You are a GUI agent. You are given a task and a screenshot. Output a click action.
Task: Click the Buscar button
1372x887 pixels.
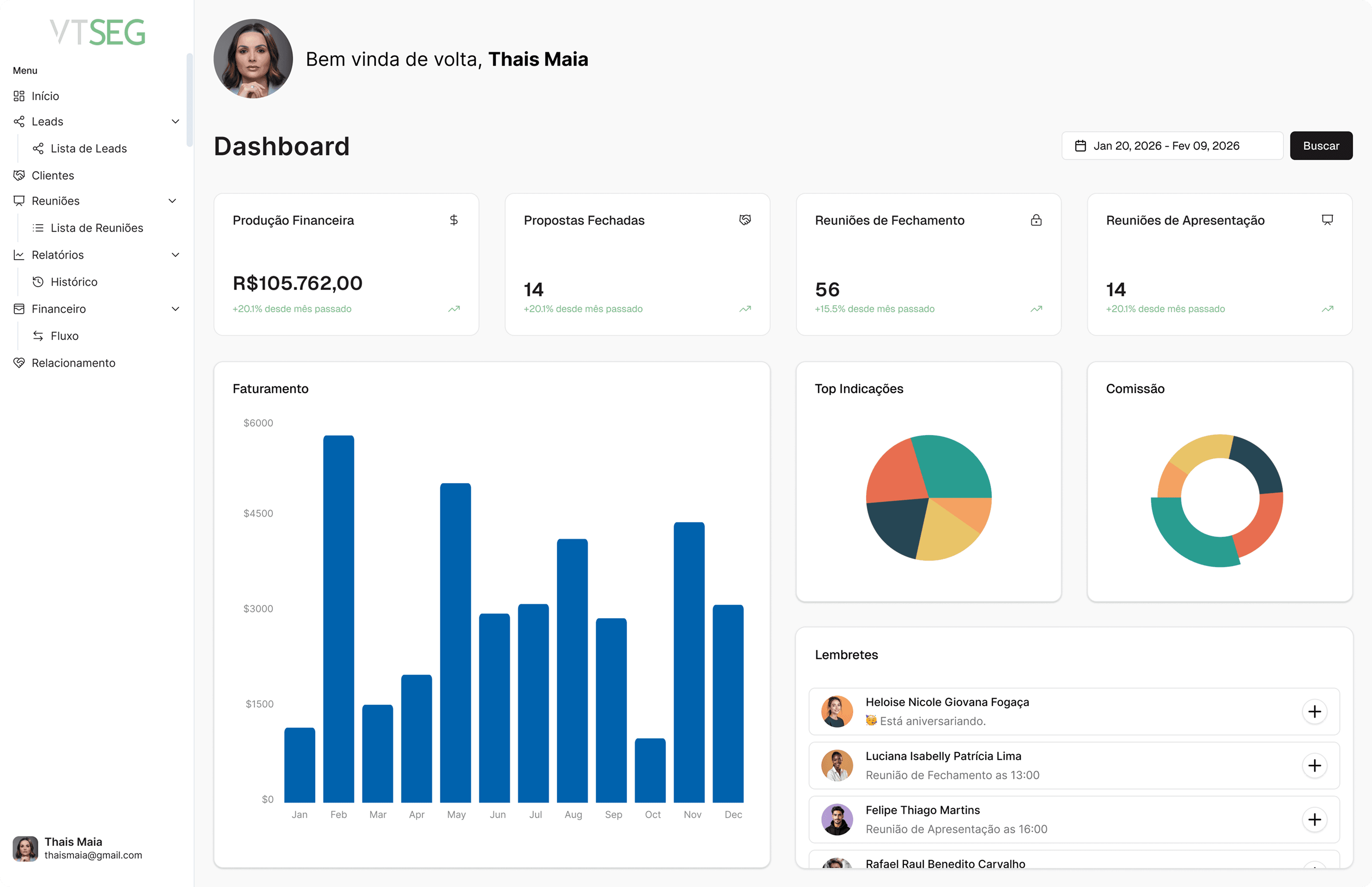pyautogui.click(x=1321, y=146)
